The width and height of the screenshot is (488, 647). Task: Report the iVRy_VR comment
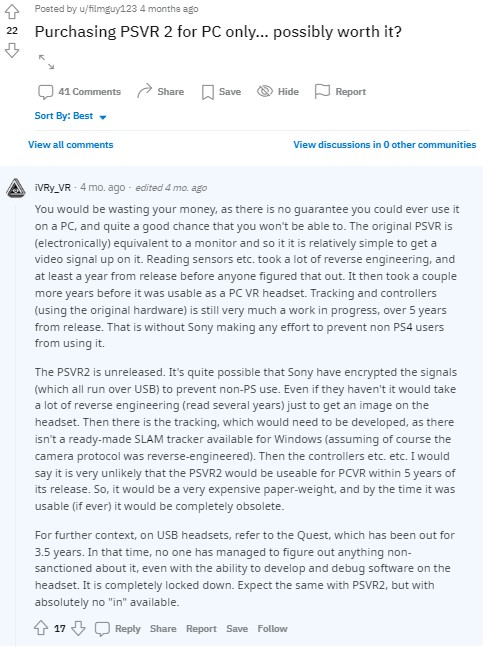(x=201, y=629)
